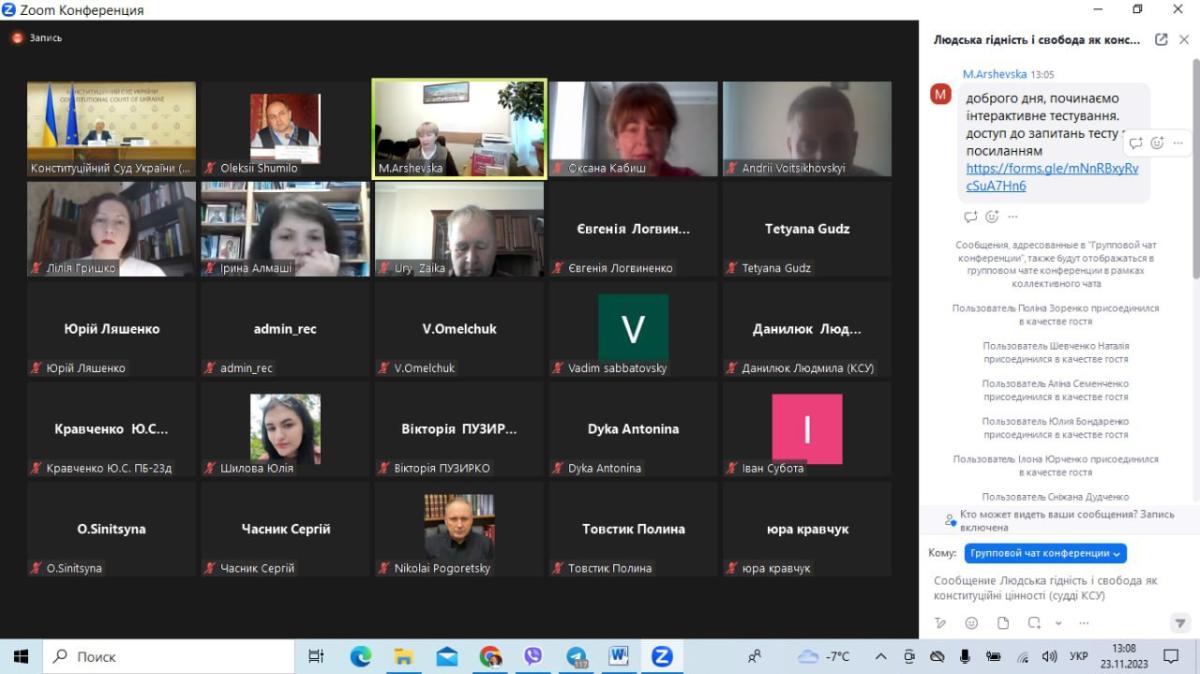Click muted microphone icon on юра кравчук tile
The width and height of the screenshot is (1200, 674).
732,568
